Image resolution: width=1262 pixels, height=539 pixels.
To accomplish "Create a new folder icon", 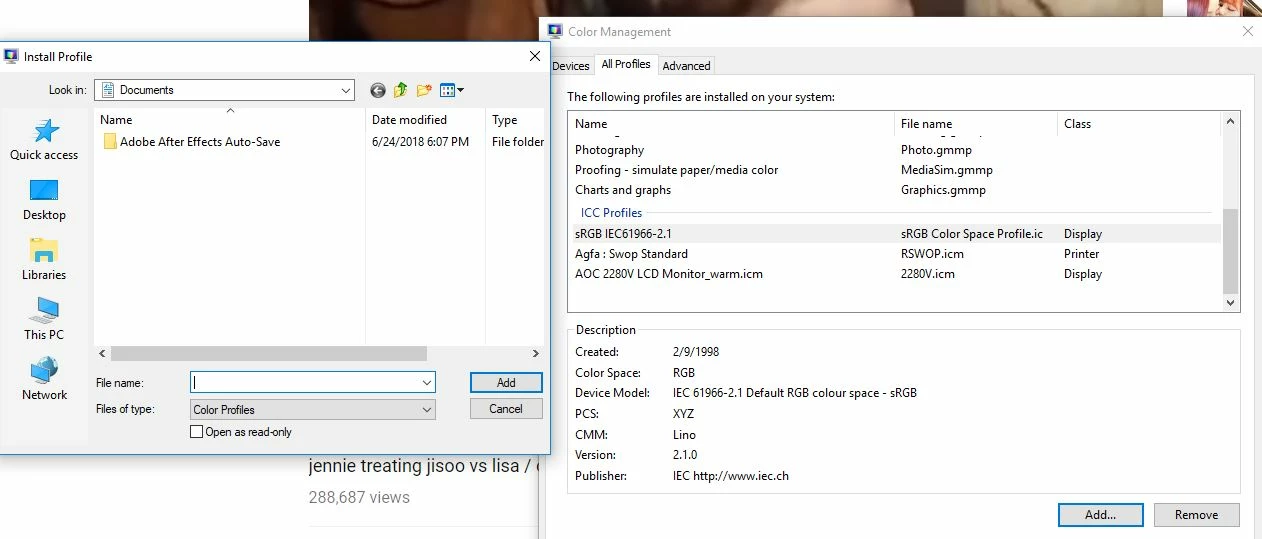I will coord(424,90).
